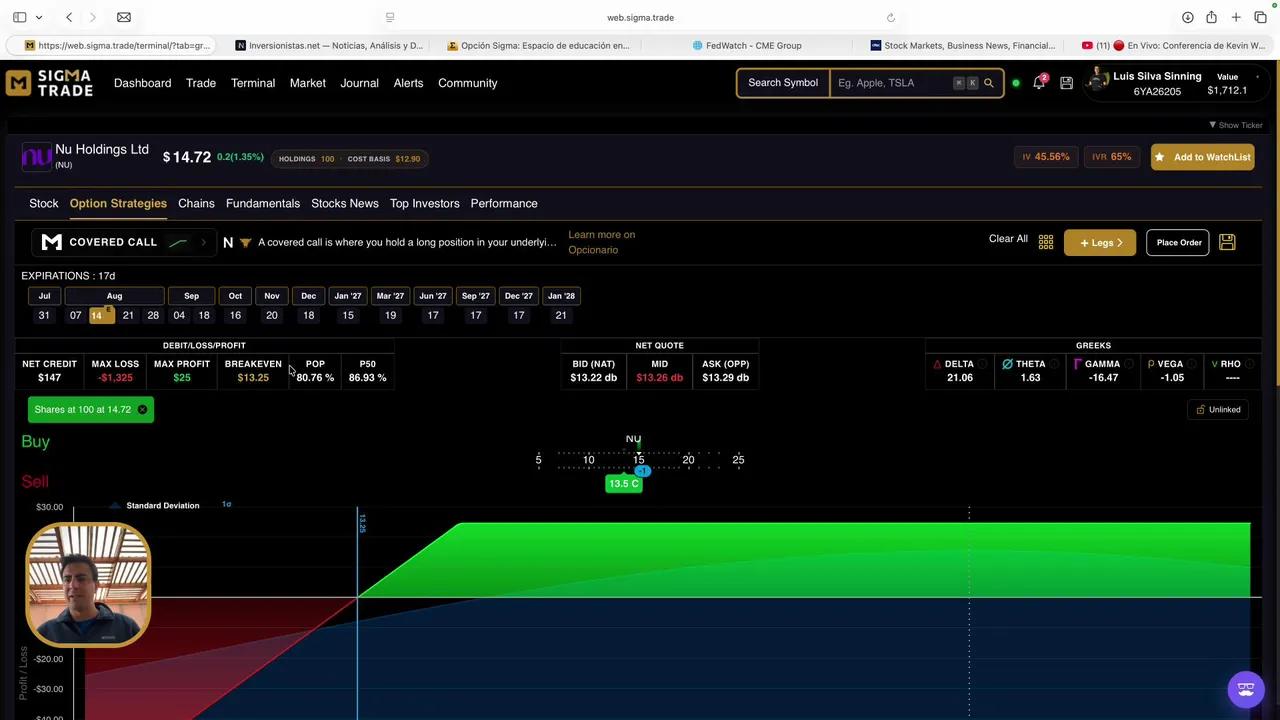Click the Safari mail icon

click(x=124, y=17)
